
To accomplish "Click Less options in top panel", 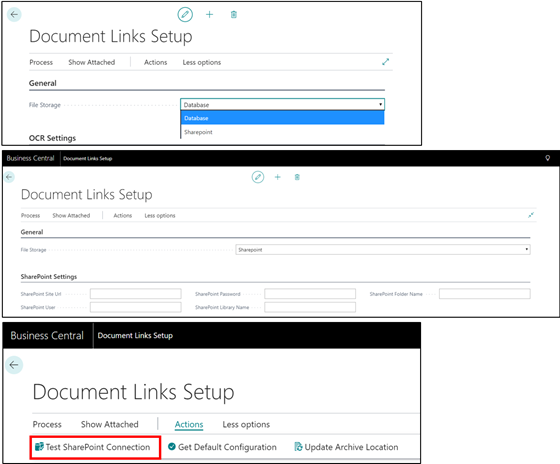I will 202,62.
